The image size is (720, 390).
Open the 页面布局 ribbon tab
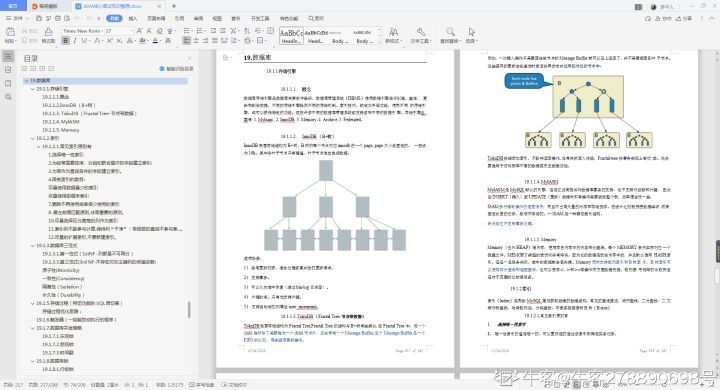[156, 18]
